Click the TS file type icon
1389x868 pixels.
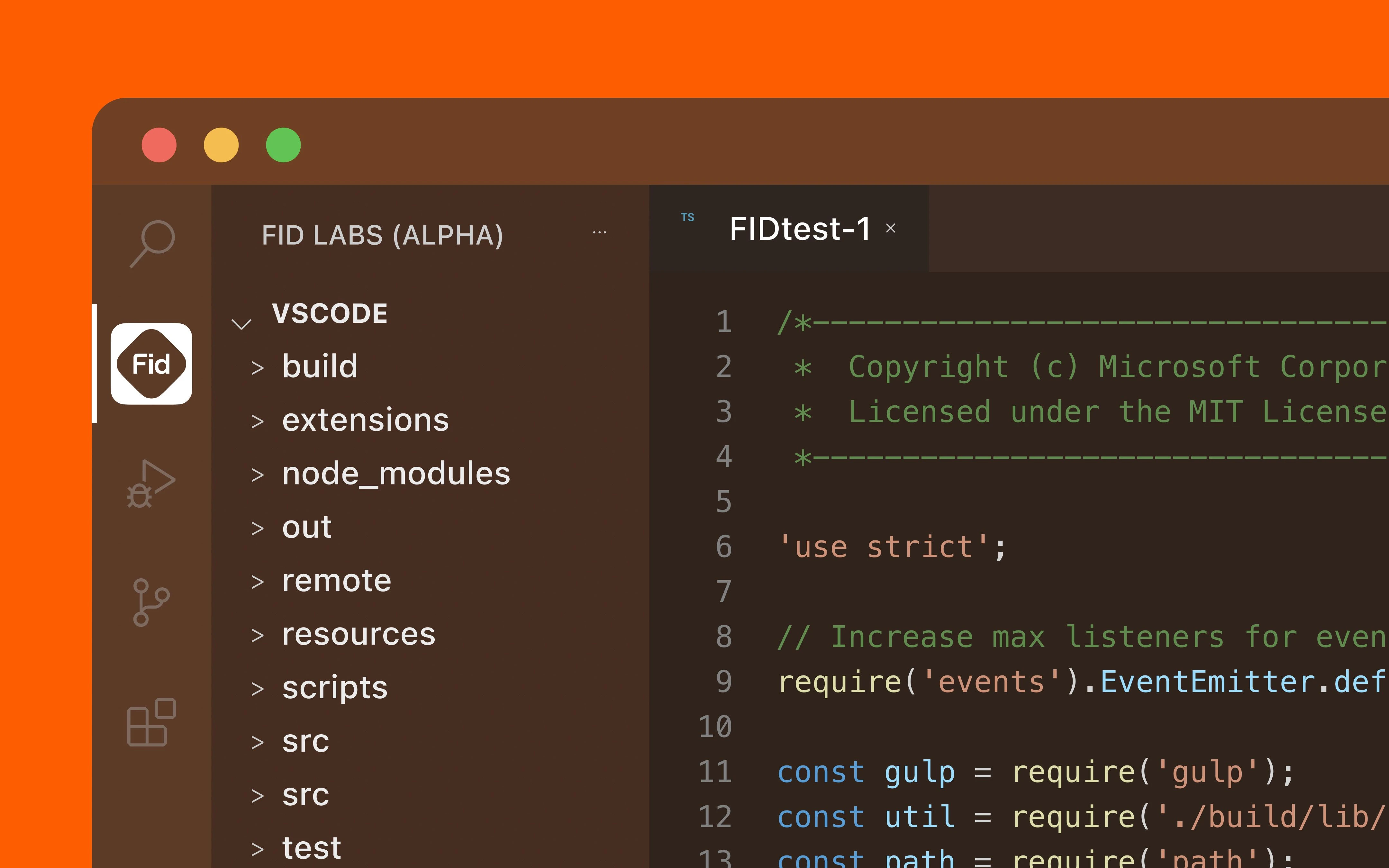688,218
